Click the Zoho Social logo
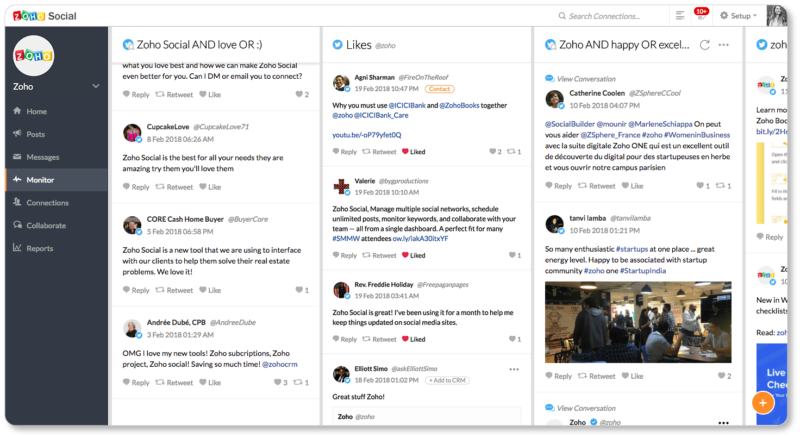Screen dimensions: 800x438 click(40, 15)
